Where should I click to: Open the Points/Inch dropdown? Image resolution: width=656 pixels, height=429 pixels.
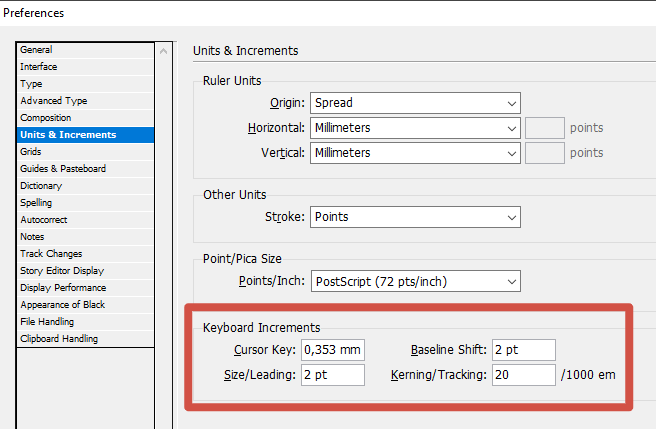(x=415, y=282)
